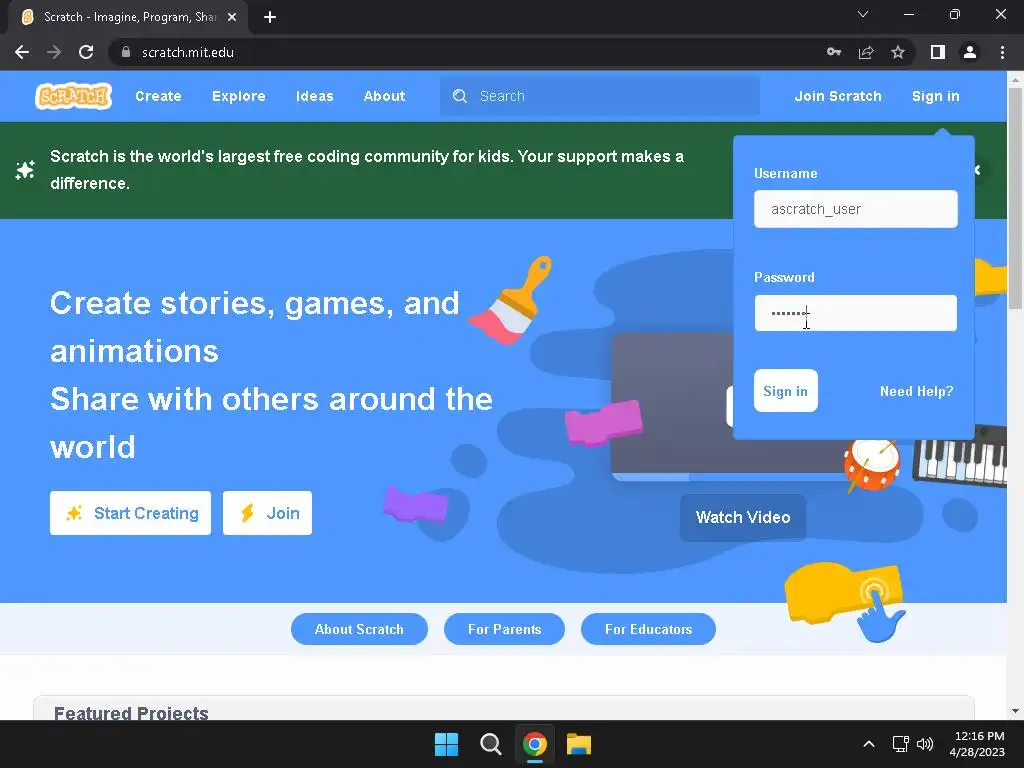
Task: Open the Chrome profile icon
Action: (x=970, y=52)
